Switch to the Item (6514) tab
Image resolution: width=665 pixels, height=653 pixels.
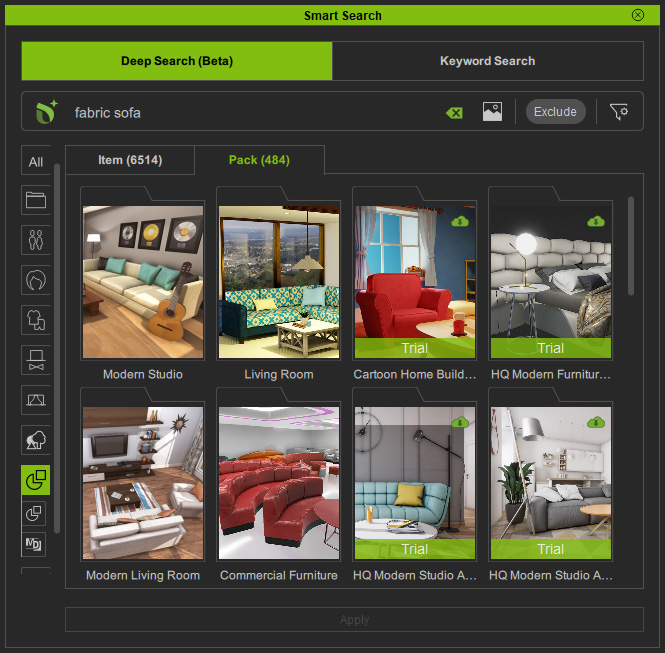point(130,160)
